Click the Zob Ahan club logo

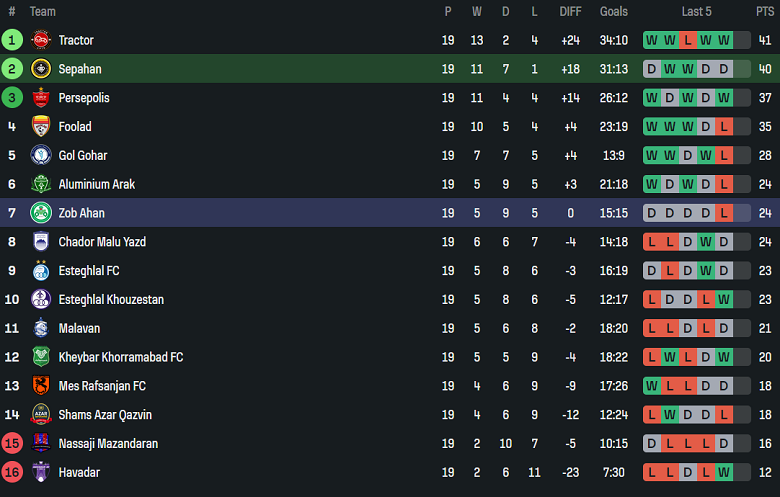pos(41,213)
